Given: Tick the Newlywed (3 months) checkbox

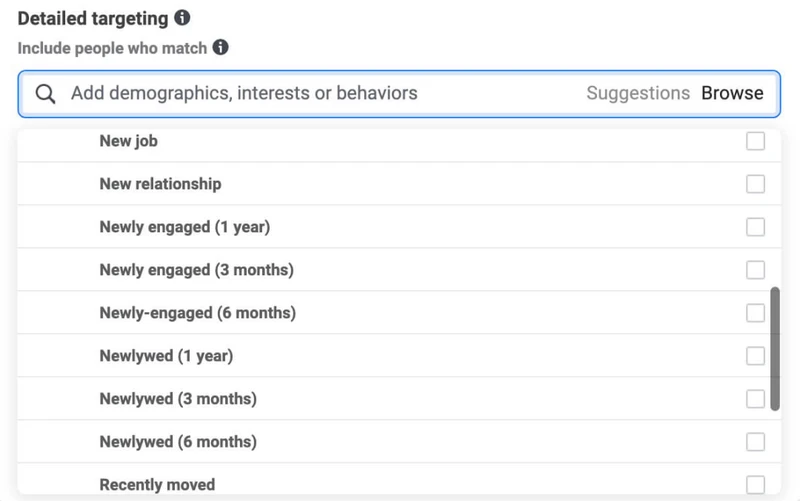Looking at the screenshot, I should click(755, 398).
